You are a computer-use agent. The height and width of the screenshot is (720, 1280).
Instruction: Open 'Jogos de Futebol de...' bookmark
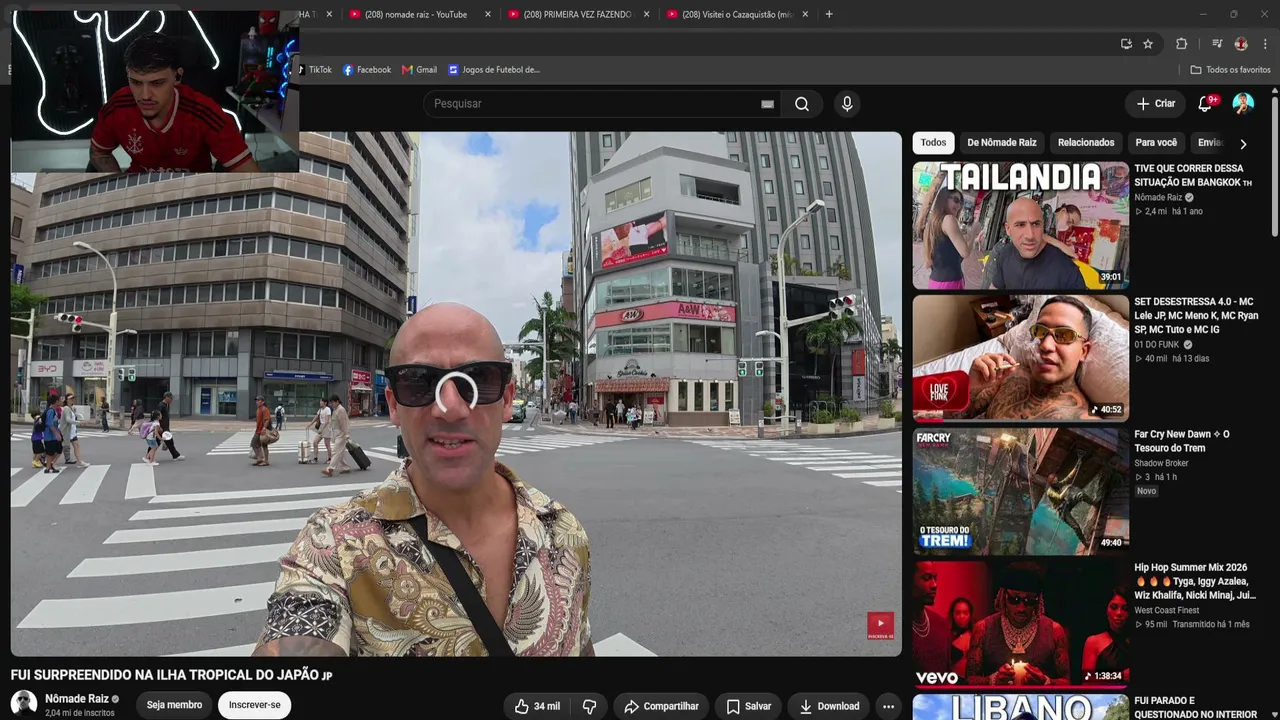pyautogui.click(x=494, y=70)
